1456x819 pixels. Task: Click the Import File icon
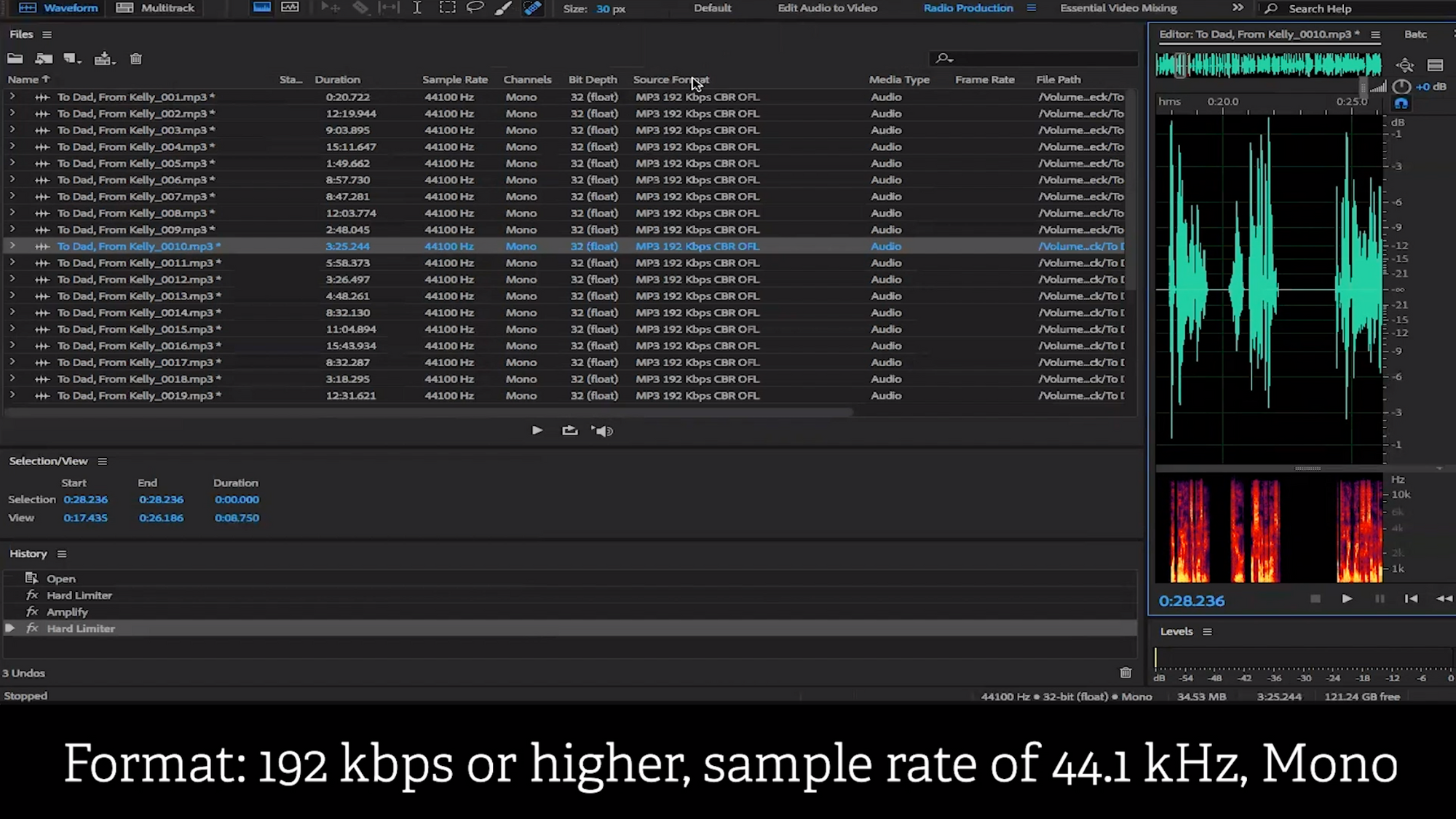pos(44,59)
